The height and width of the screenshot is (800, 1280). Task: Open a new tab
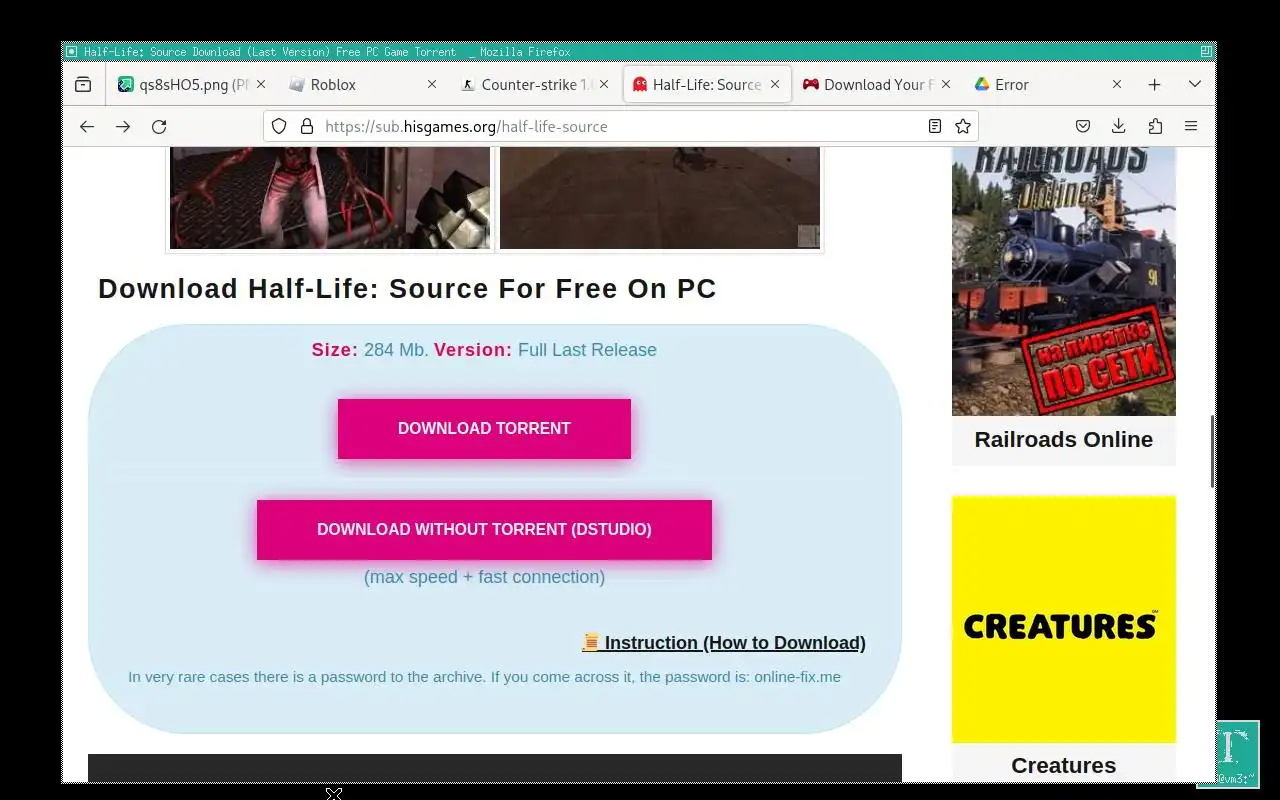pos(1155,85)
